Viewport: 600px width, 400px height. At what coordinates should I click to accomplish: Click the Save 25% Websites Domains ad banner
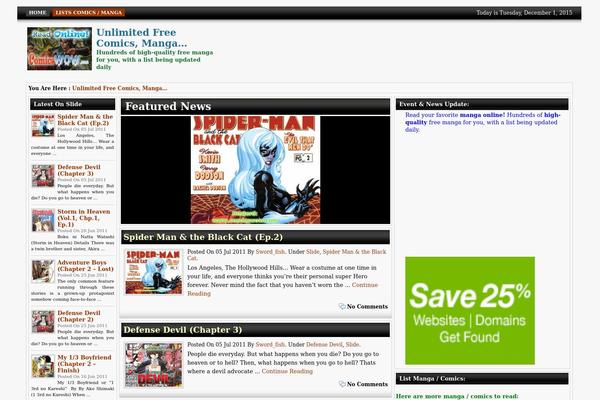[x=470, y=310]
